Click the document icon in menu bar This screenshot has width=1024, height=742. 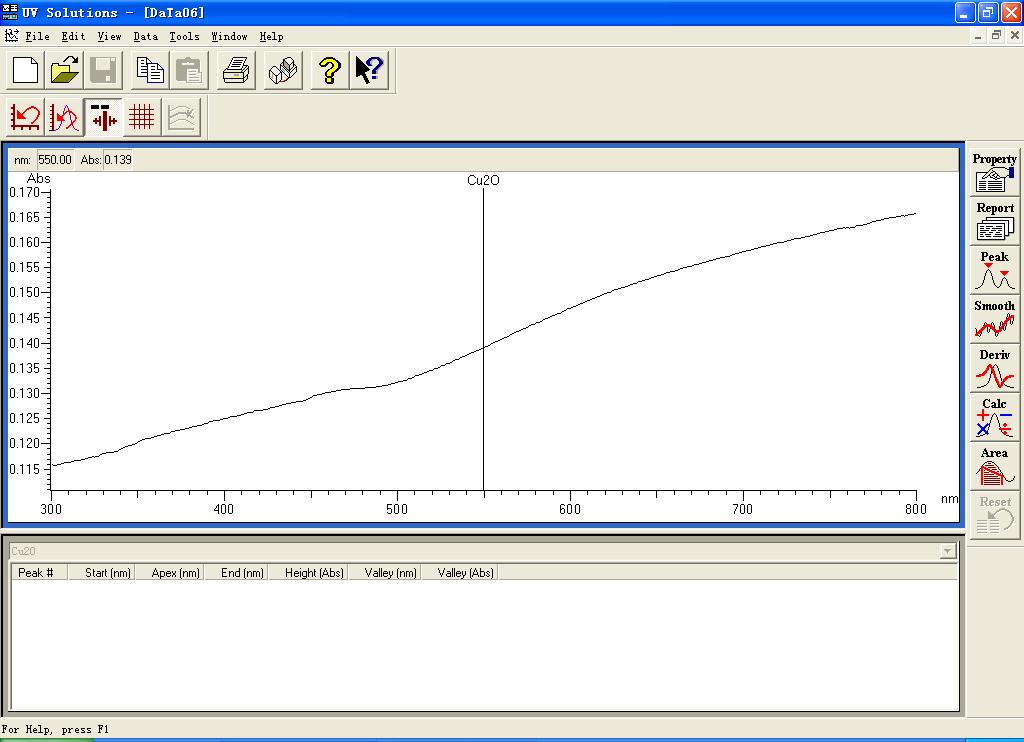tap(11, 36)
